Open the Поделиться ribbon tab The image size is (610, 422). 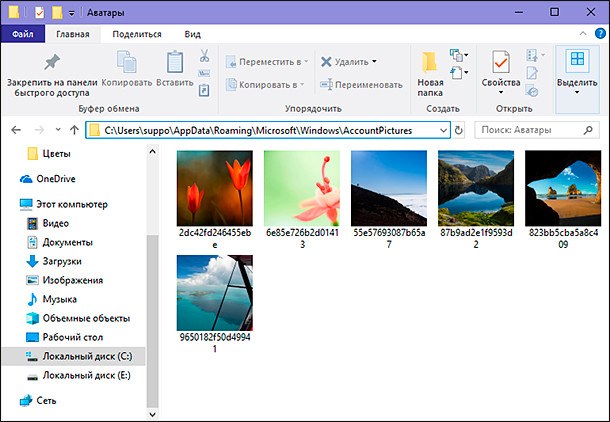(137, 34)
